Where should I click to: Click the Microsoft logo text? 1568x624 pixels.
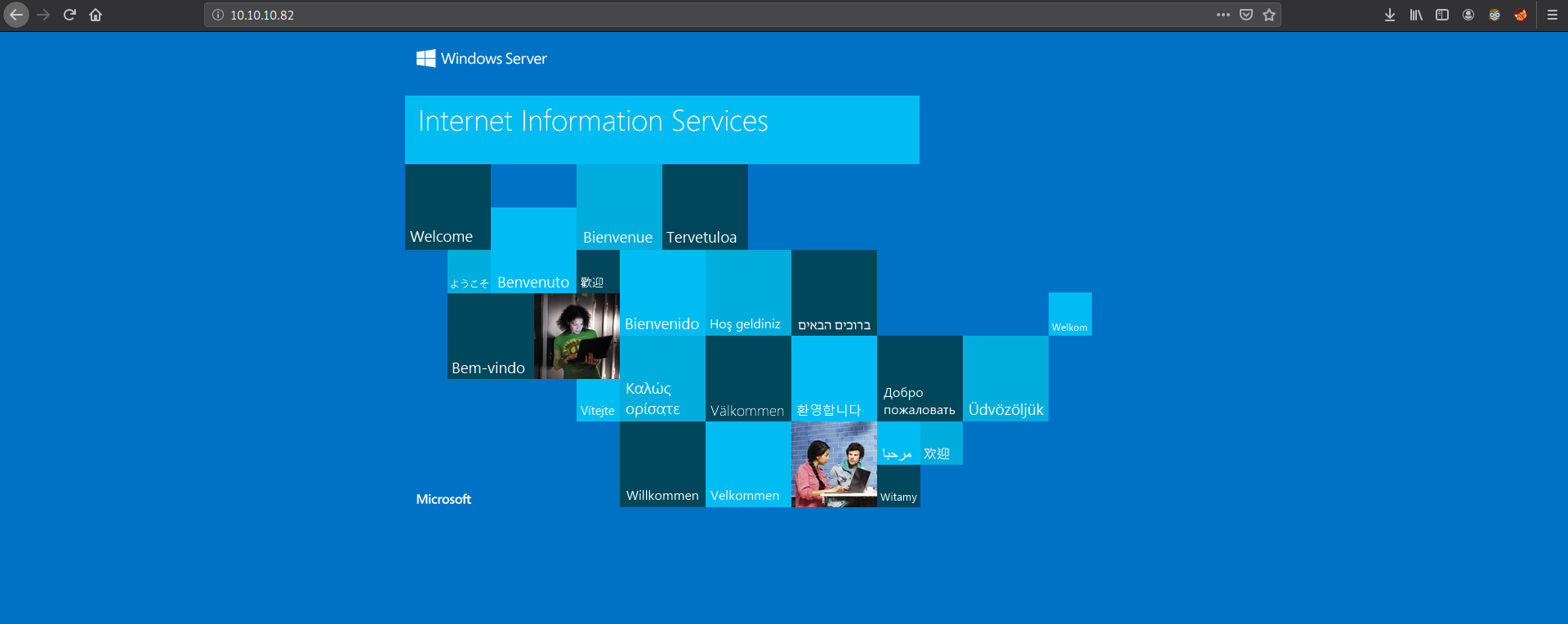pyautogui.click(x=443, y=499)
